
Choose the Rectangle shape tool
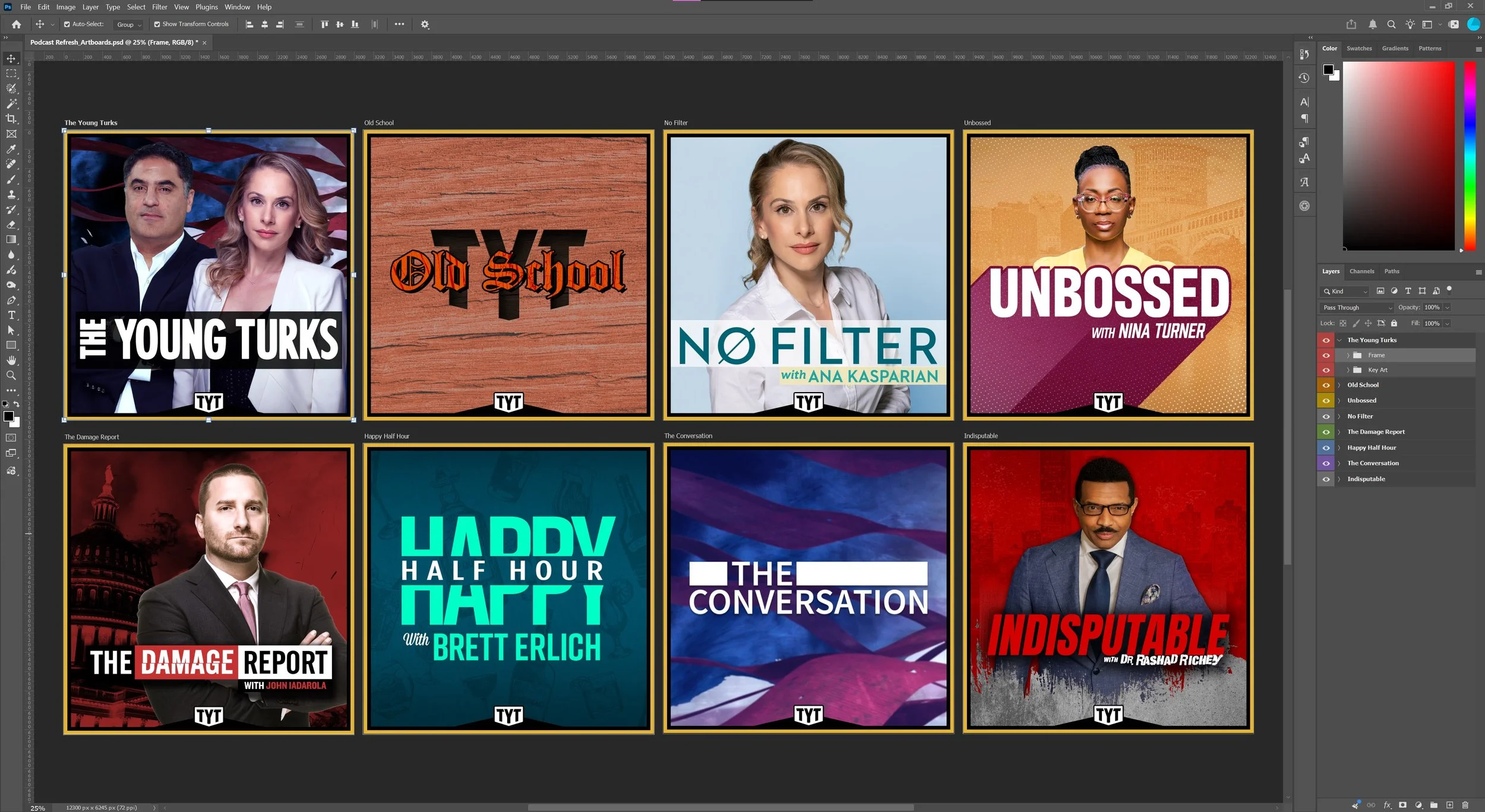click(11, 345)
